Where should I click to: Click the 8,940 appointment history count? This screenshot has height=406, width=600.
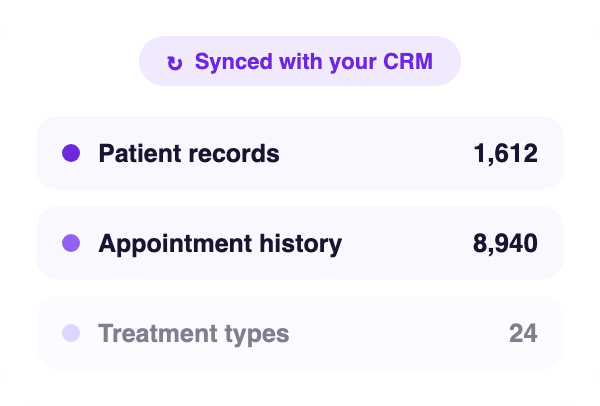[x=505, y=243]
